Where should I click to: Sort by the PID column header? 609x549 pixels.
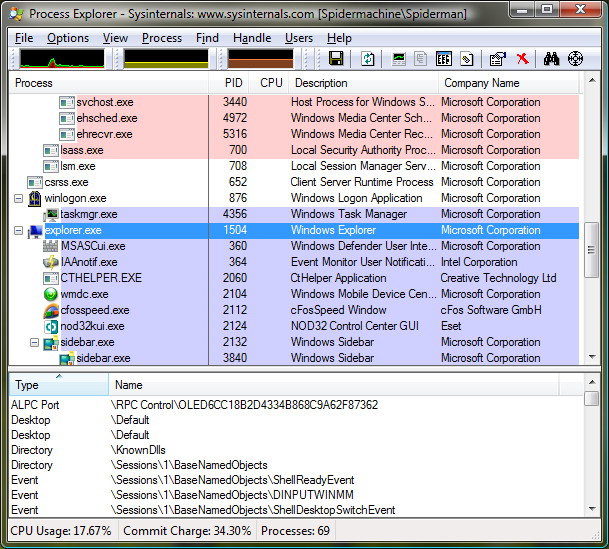tap(229, 83)
